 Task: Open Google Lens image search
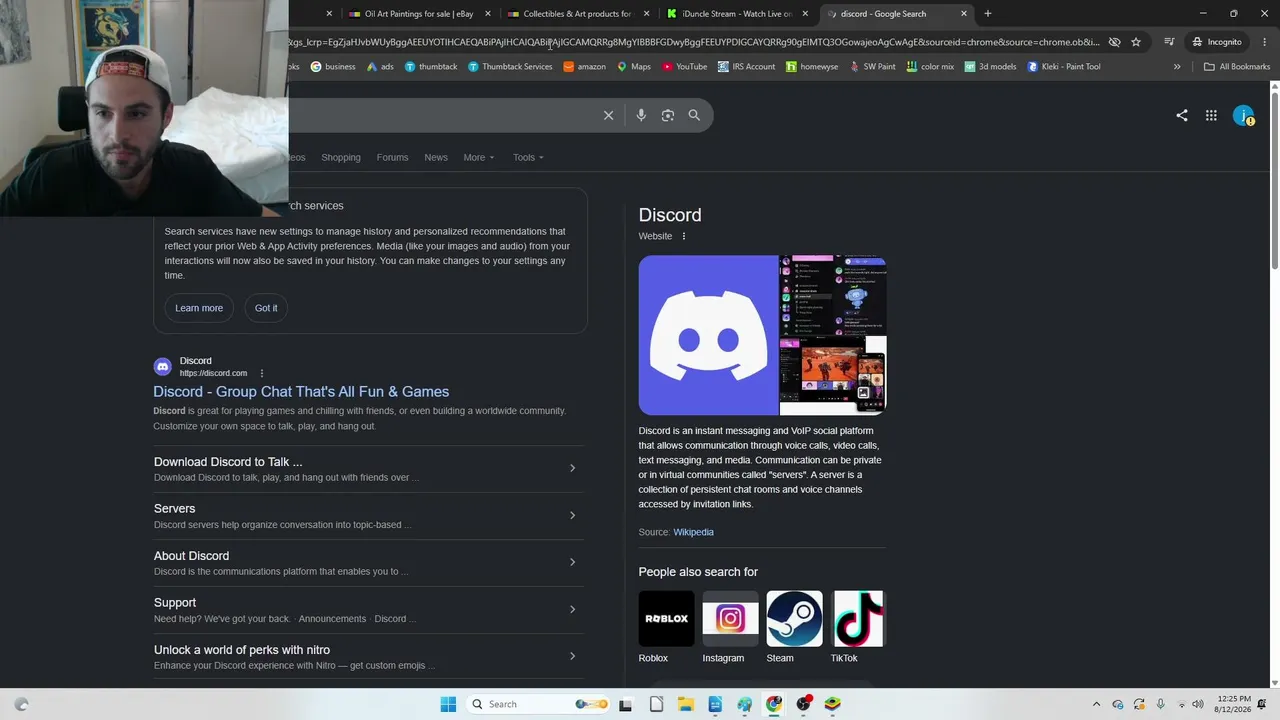668,115
